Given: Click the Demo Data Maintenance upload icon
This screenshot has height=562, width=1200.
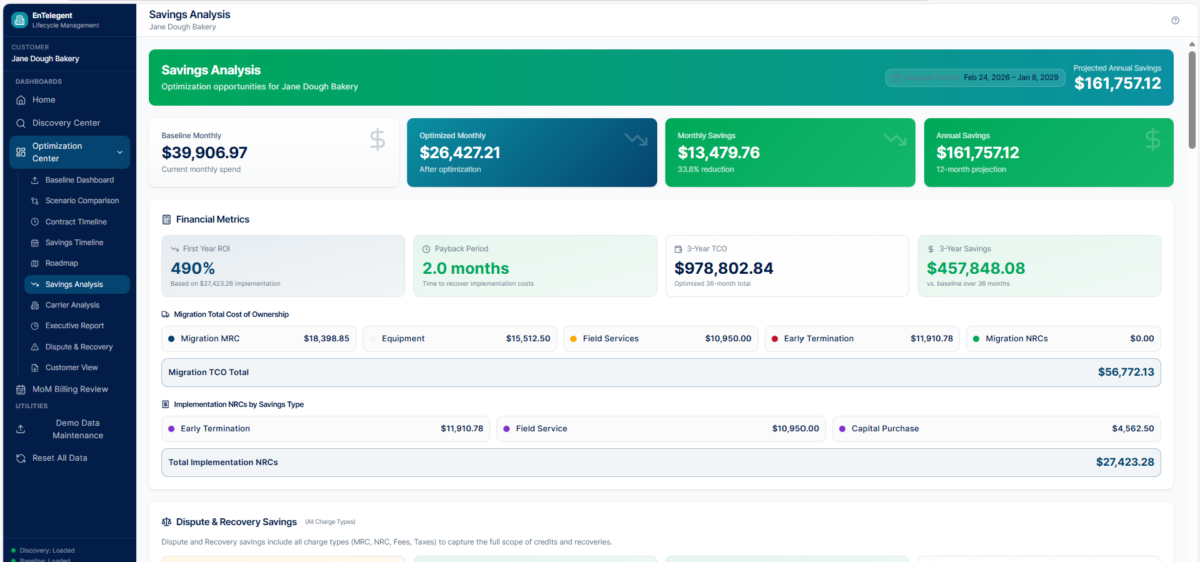Looking at the screenshot, I should click(x=21, y=429).
